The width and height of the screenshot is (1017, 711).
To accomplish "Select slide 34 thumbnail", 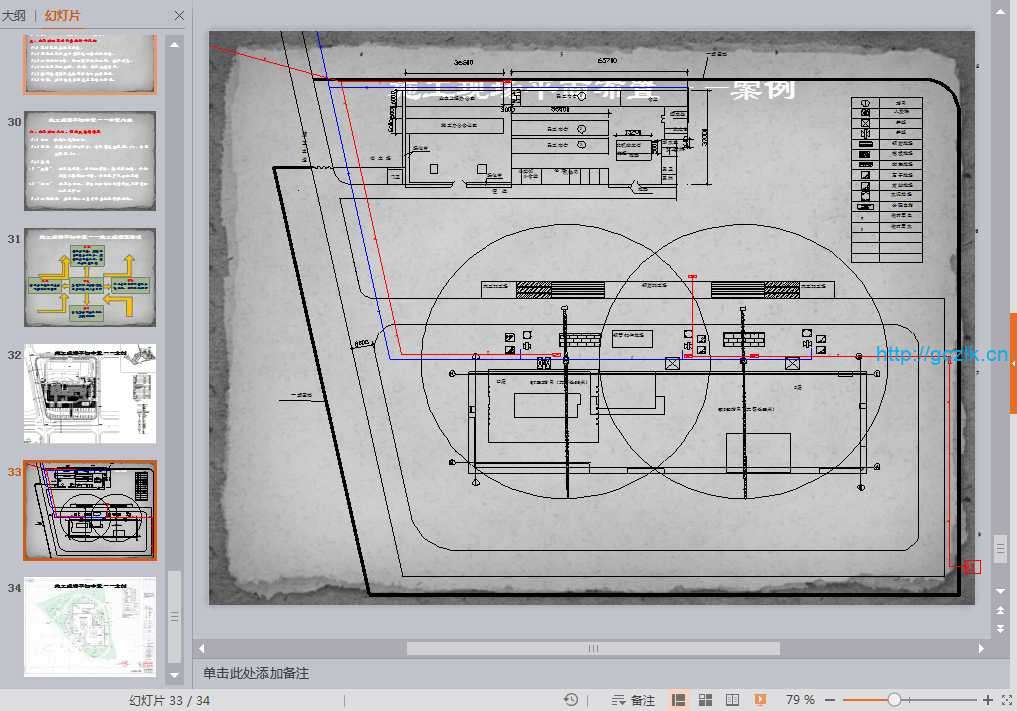I will [90, 627].
